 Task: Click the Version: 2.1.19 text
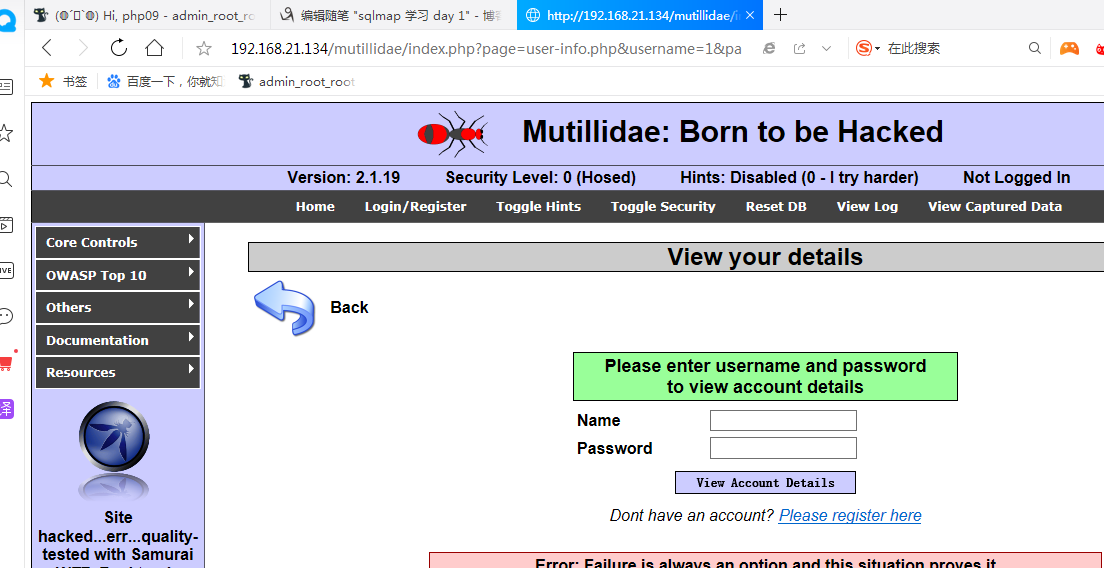click(344, 178)
